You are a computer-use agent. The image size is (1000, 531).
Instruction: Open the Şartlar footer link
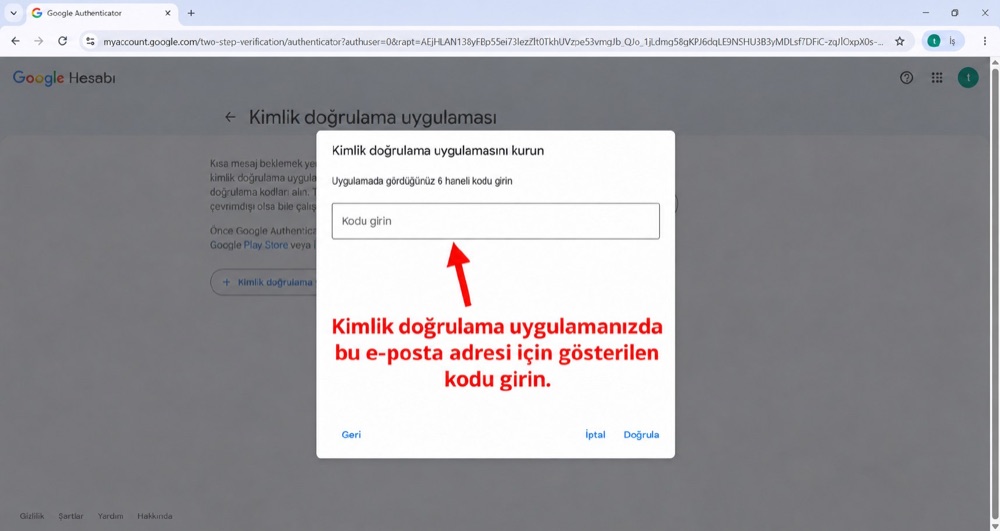click(x=71, y=516)
